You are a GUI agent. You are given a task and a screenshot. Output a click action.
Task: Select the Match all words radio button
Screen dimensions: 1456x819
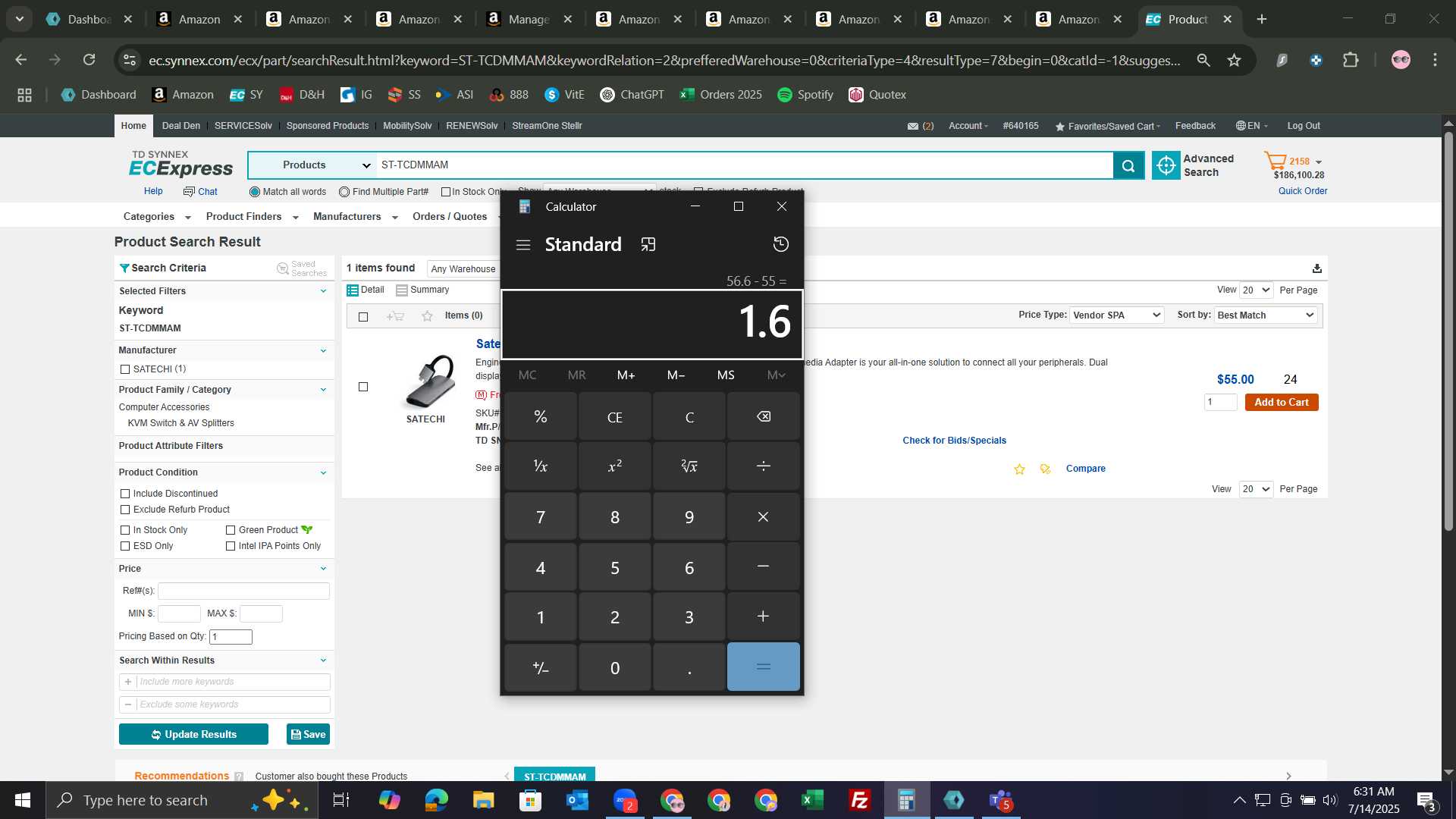pos(255,192)
